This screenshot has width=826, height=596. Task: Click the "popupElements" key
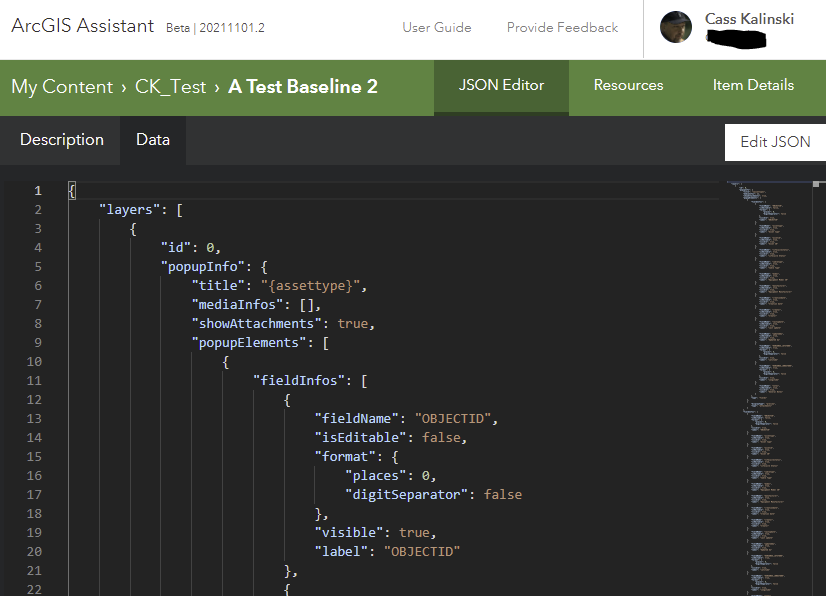pyautogui.click(x=249, y=343)
